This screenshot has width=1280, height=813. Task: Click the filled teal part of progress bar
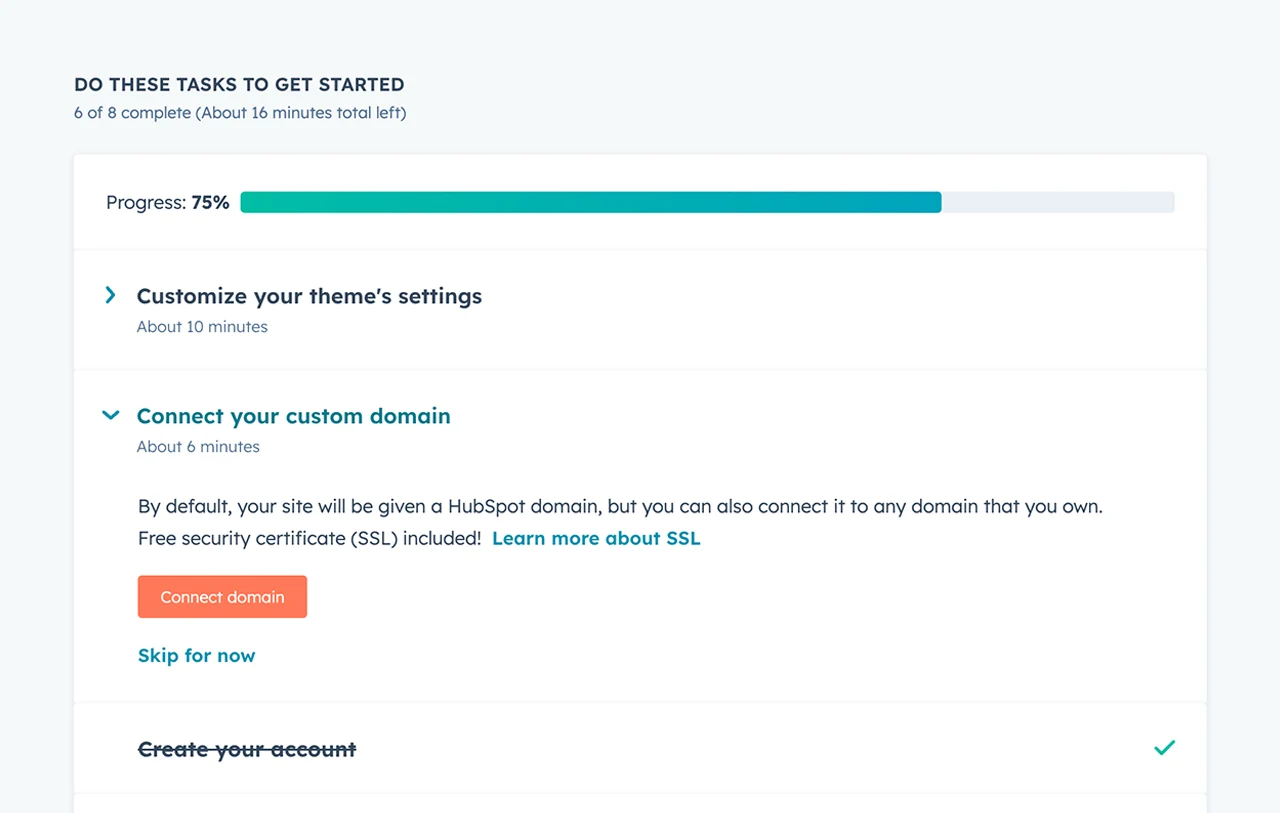pyautogui.click(x=590, y=203)
